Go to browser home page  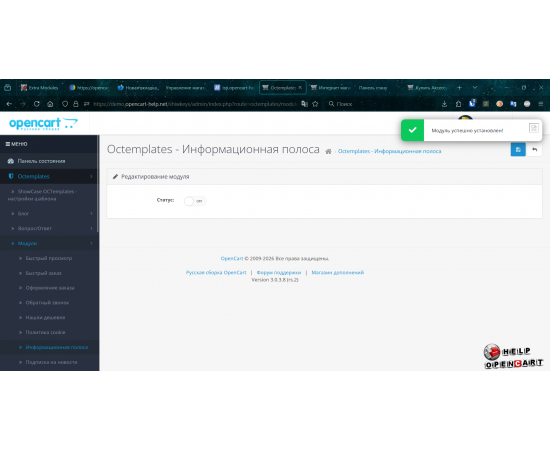click(50, 104)
